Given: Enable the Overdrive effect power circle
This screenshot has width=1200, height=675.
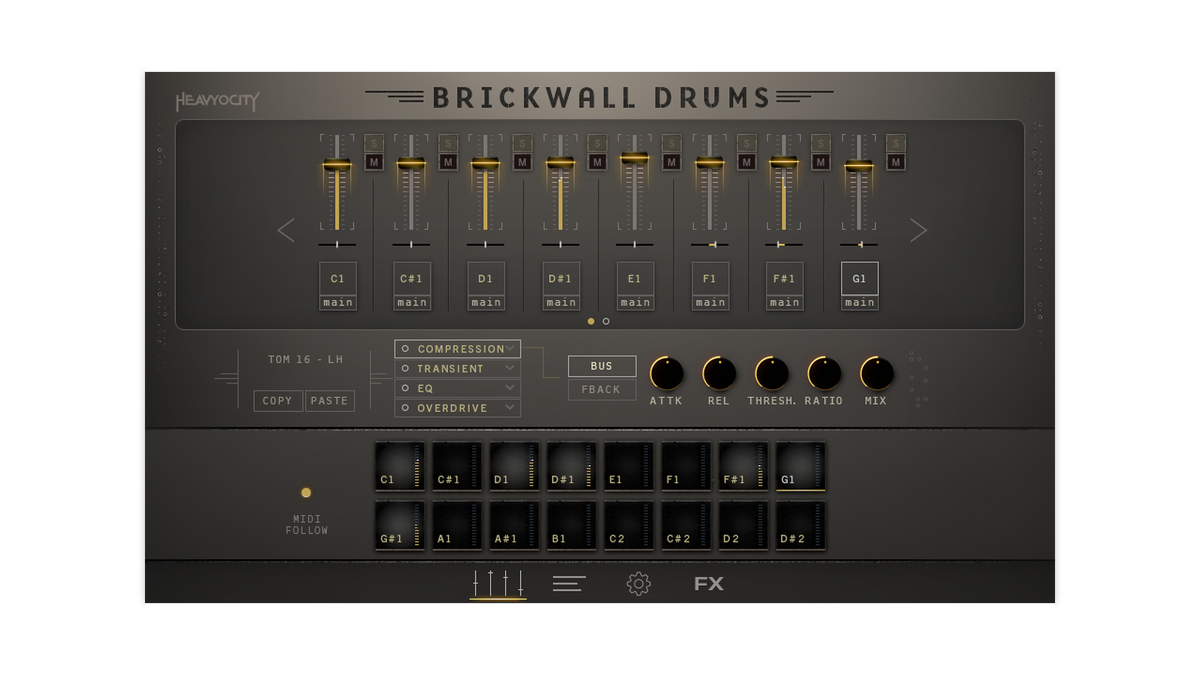Looking at the screenshot, I should coord(405,408).
